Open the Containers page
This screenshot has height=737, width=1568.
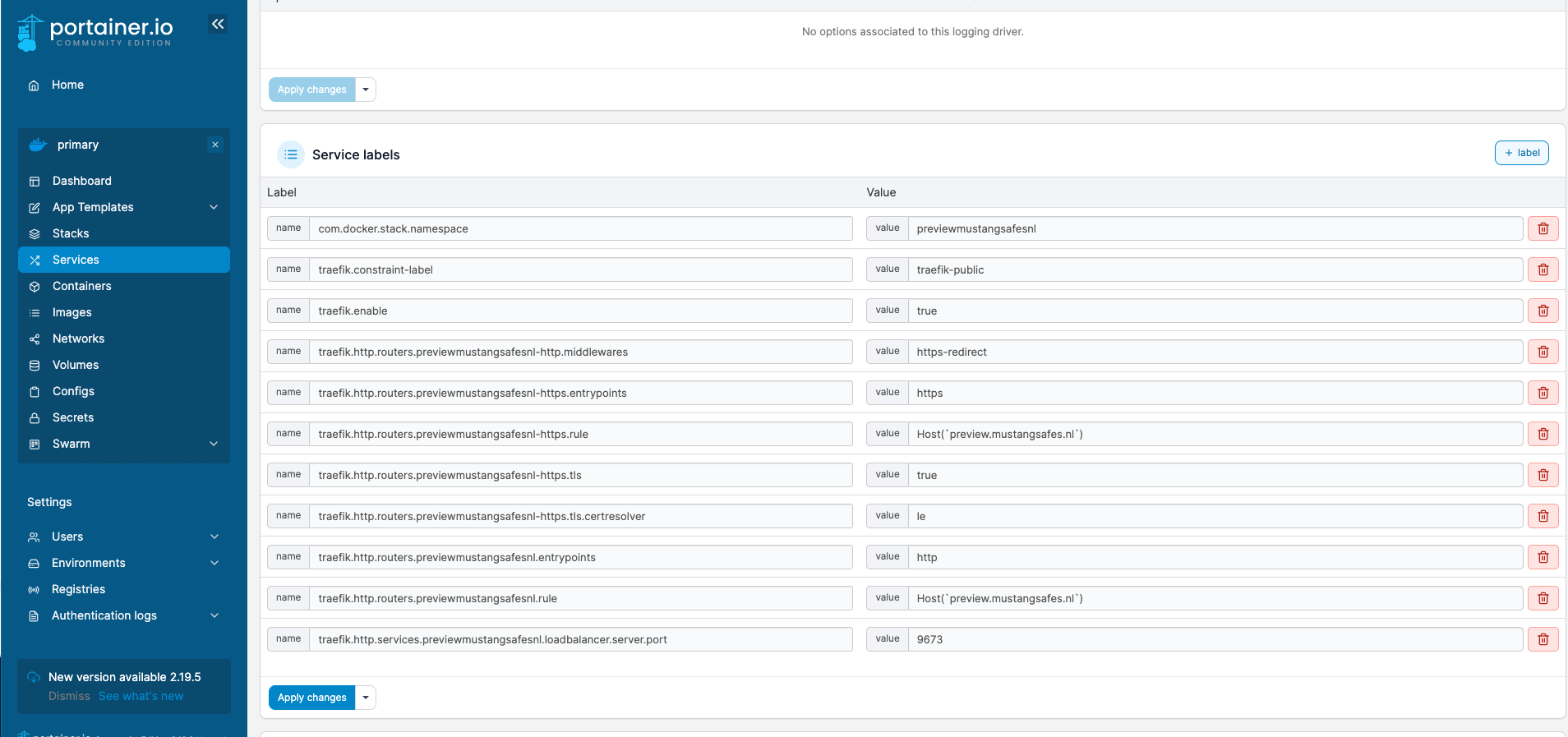(x=81, y=286)
